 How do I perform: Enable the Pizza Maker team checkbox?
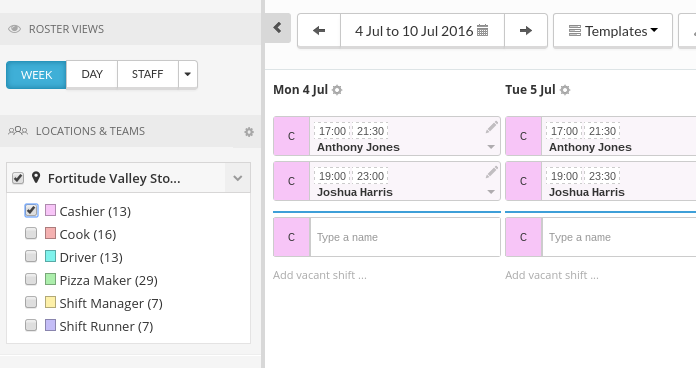click(x=31, y=279)
